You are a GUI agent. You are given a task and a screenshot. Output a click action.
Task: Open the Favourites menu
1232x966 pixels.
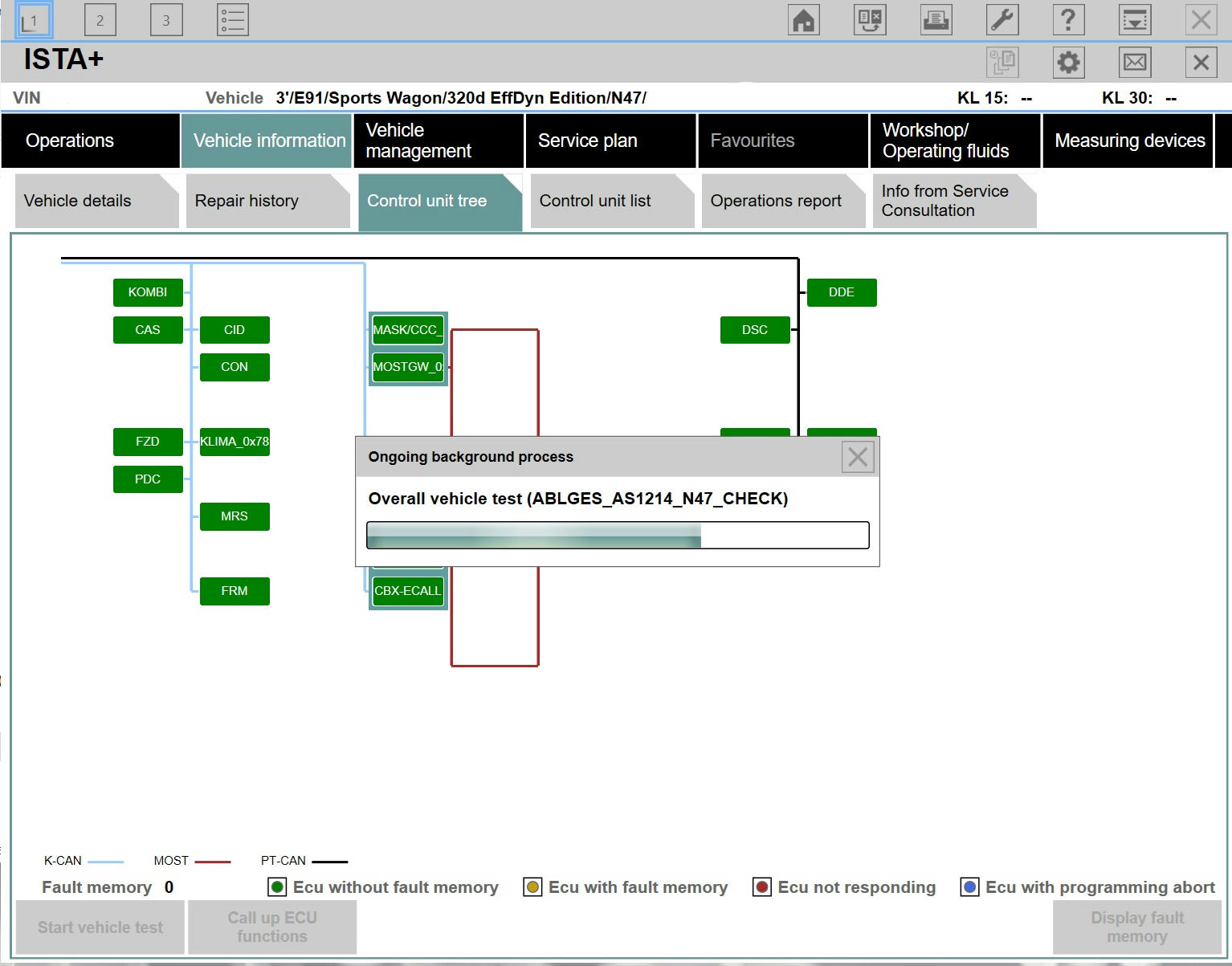[784, 141]
